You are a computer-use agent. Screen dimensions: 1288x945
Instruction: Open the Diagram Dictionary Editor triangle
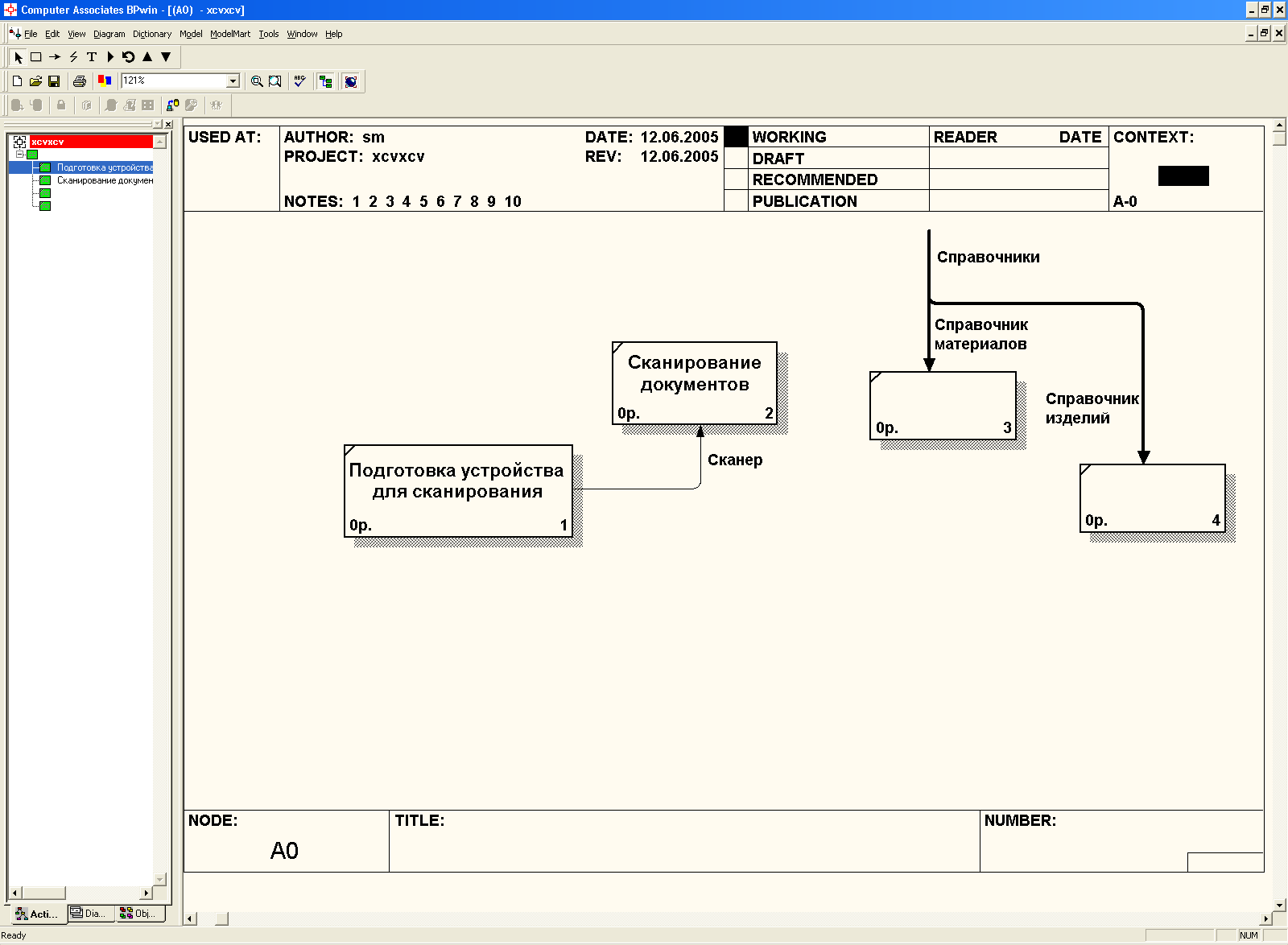tap(110, 57)
